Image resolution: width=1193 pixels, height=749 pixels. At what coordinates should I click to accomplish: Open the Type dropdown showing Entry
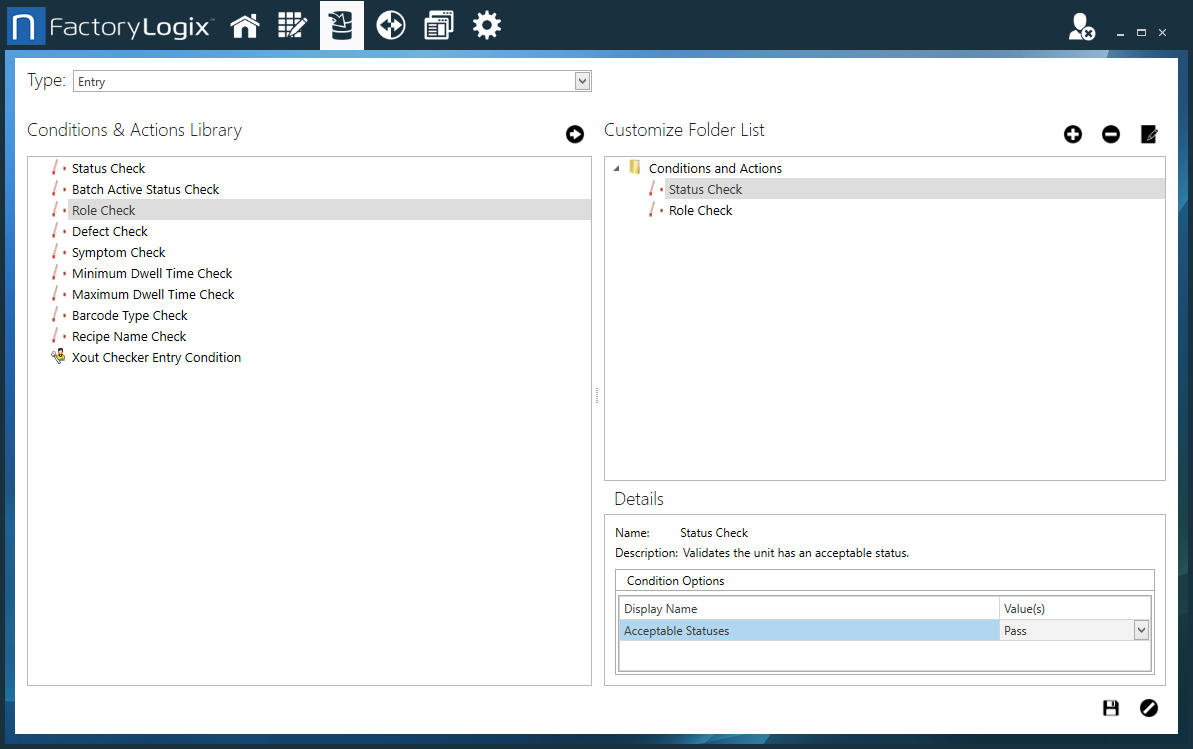click(582, 80)
